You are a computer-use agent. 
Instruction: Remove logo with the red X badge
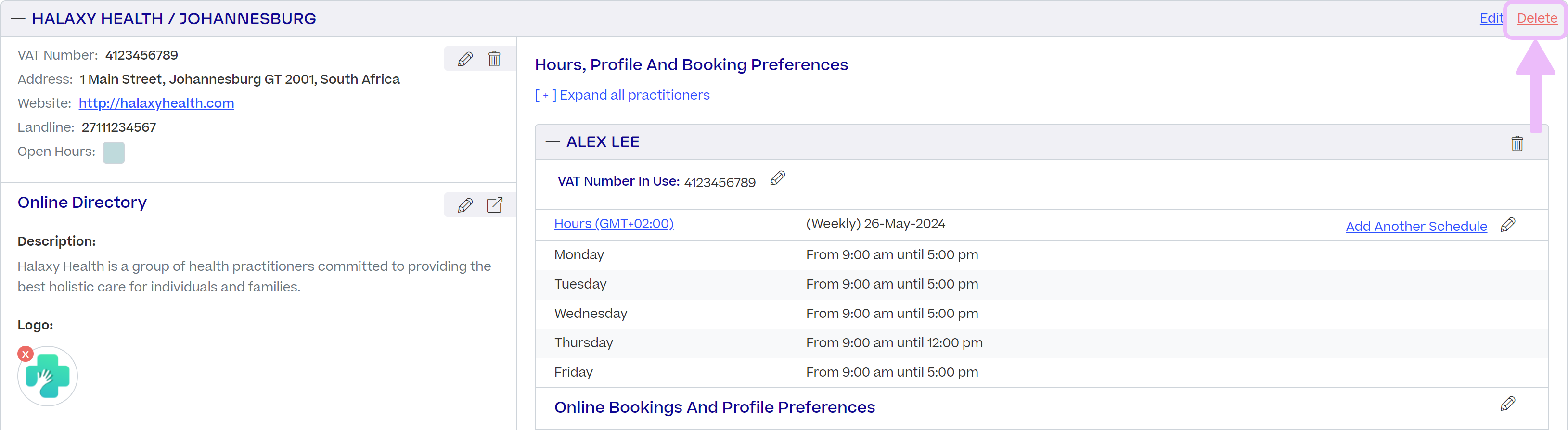(x=25, y=354)
